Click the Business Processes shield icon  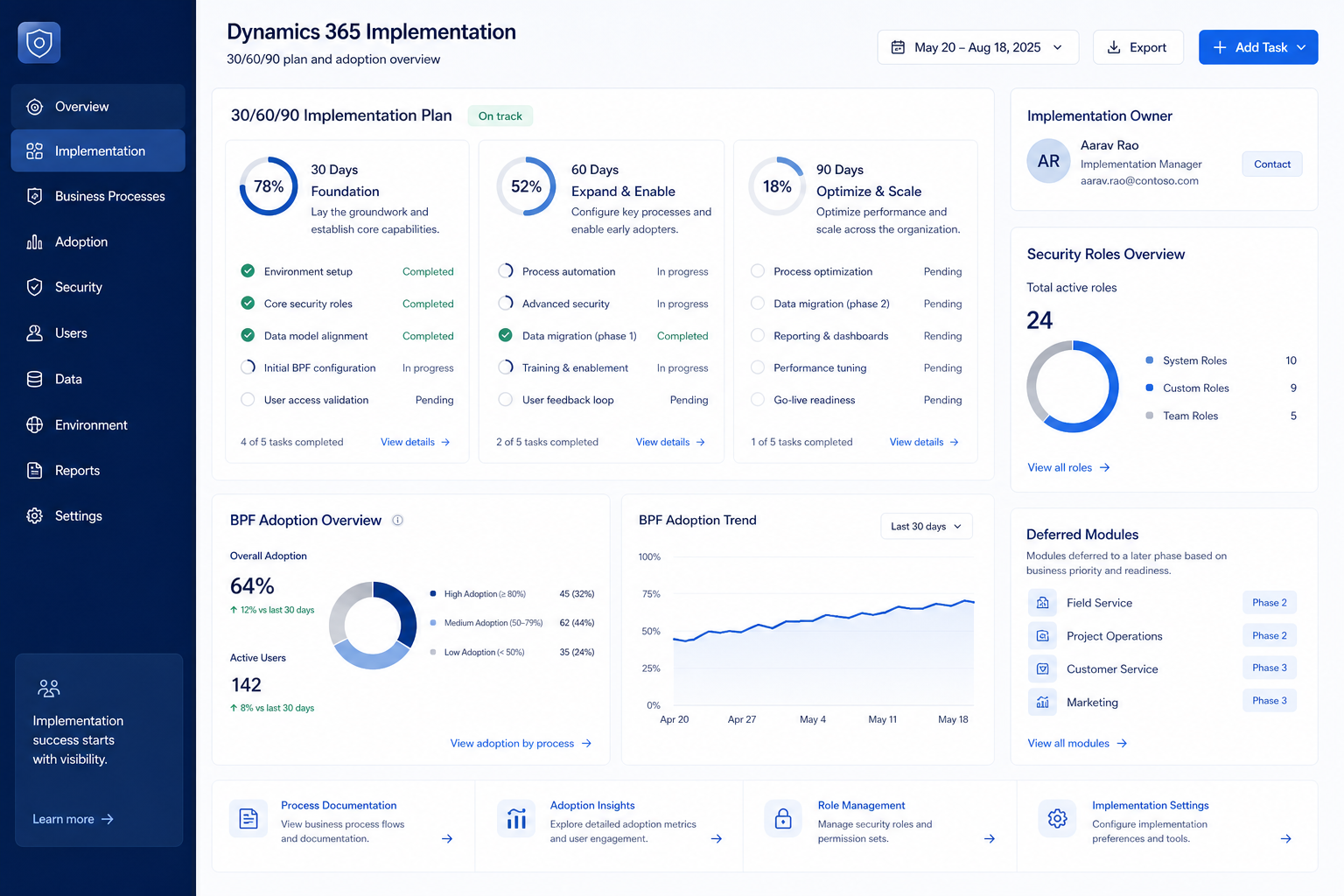[35, 196]
